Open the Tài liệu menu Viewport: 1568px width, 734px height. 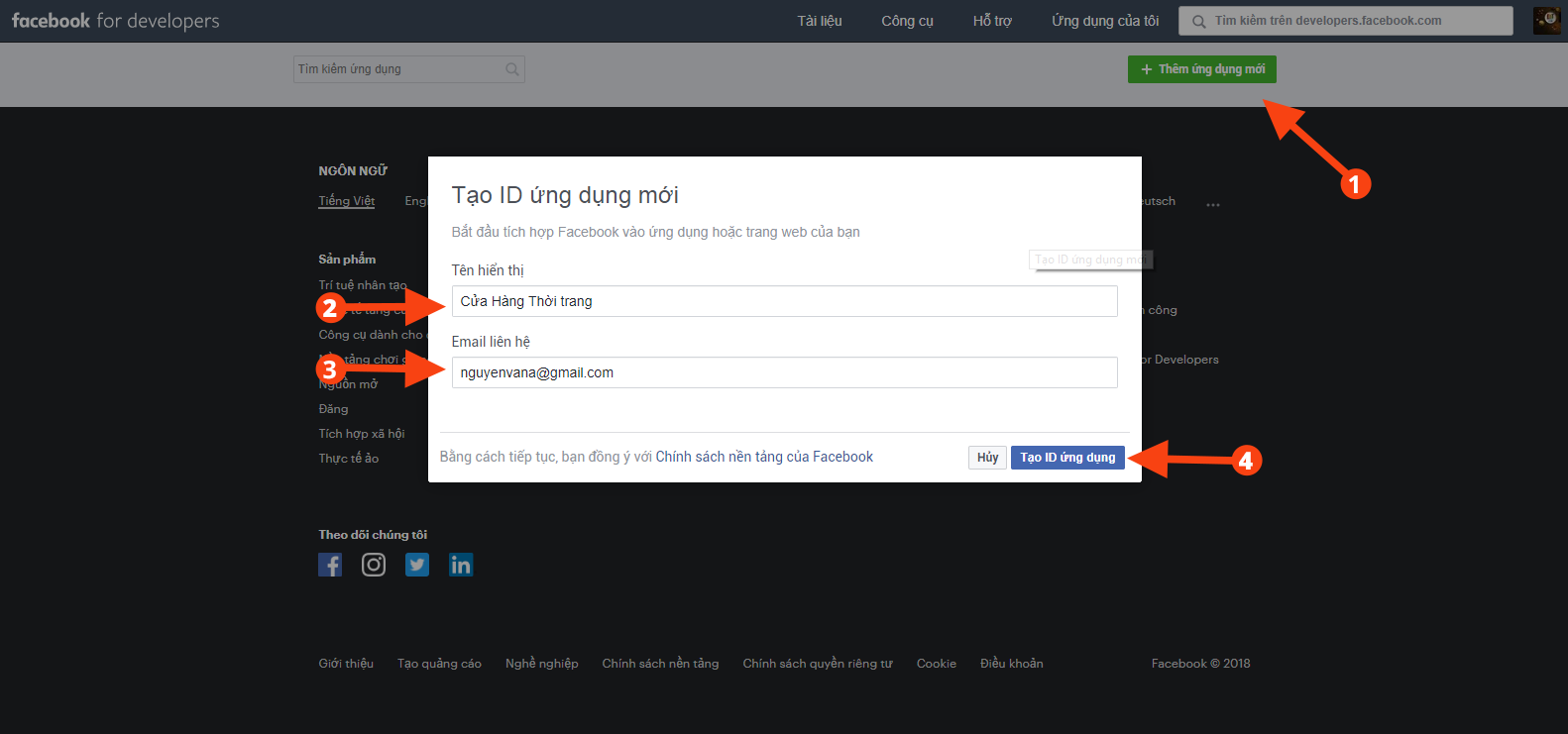[820, 21]
